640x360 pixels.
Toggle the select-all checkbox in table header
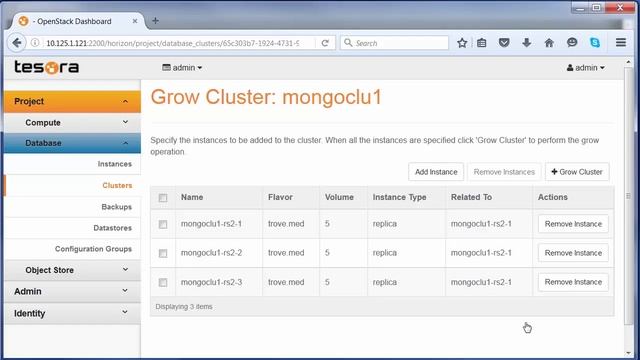coord(163,198)
